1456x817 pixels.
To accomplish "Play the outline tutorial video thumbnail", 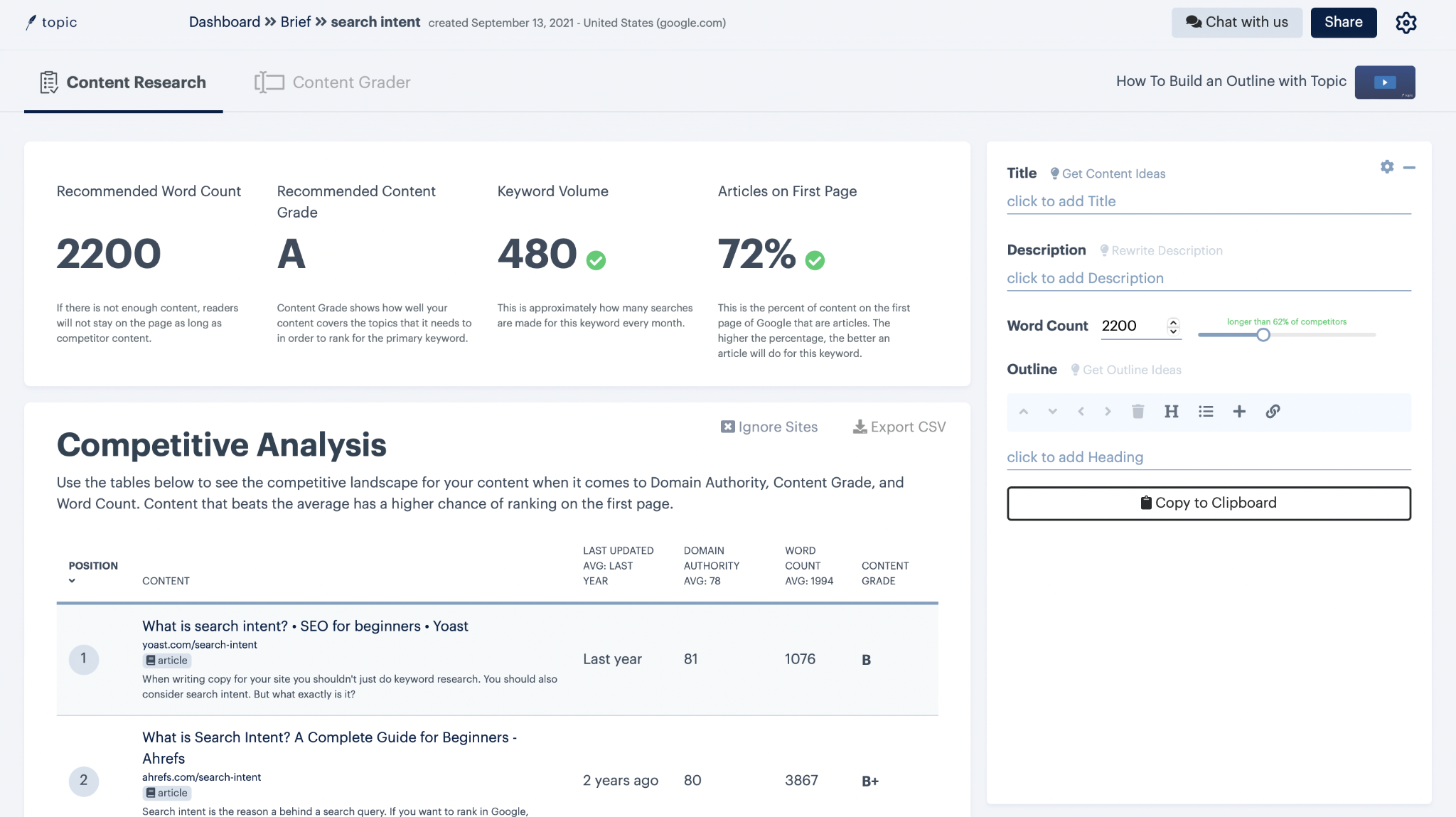I will (1384, 82).
